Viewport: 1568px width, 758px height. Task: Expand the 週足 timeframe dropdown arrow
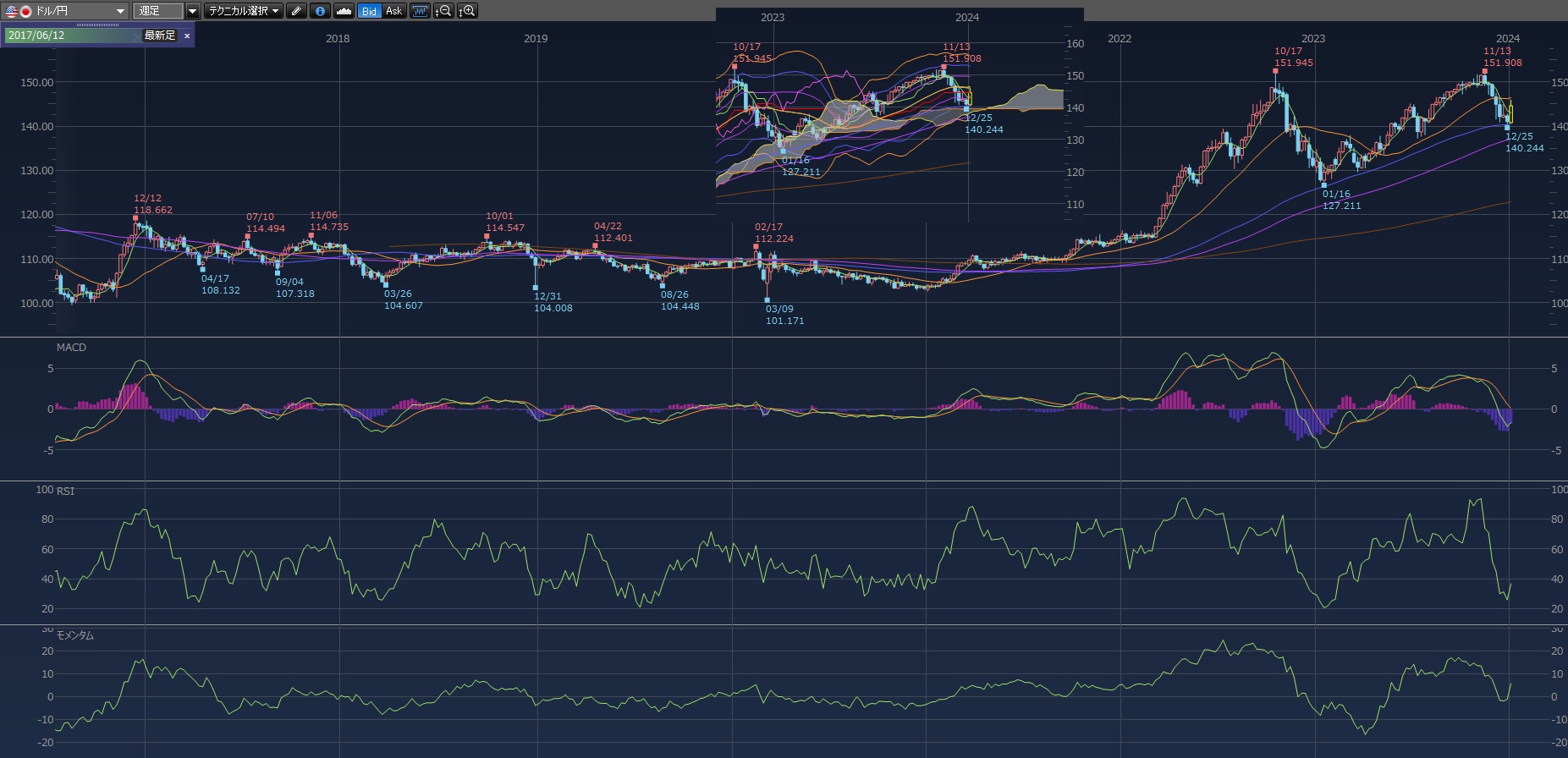[192, 11]
